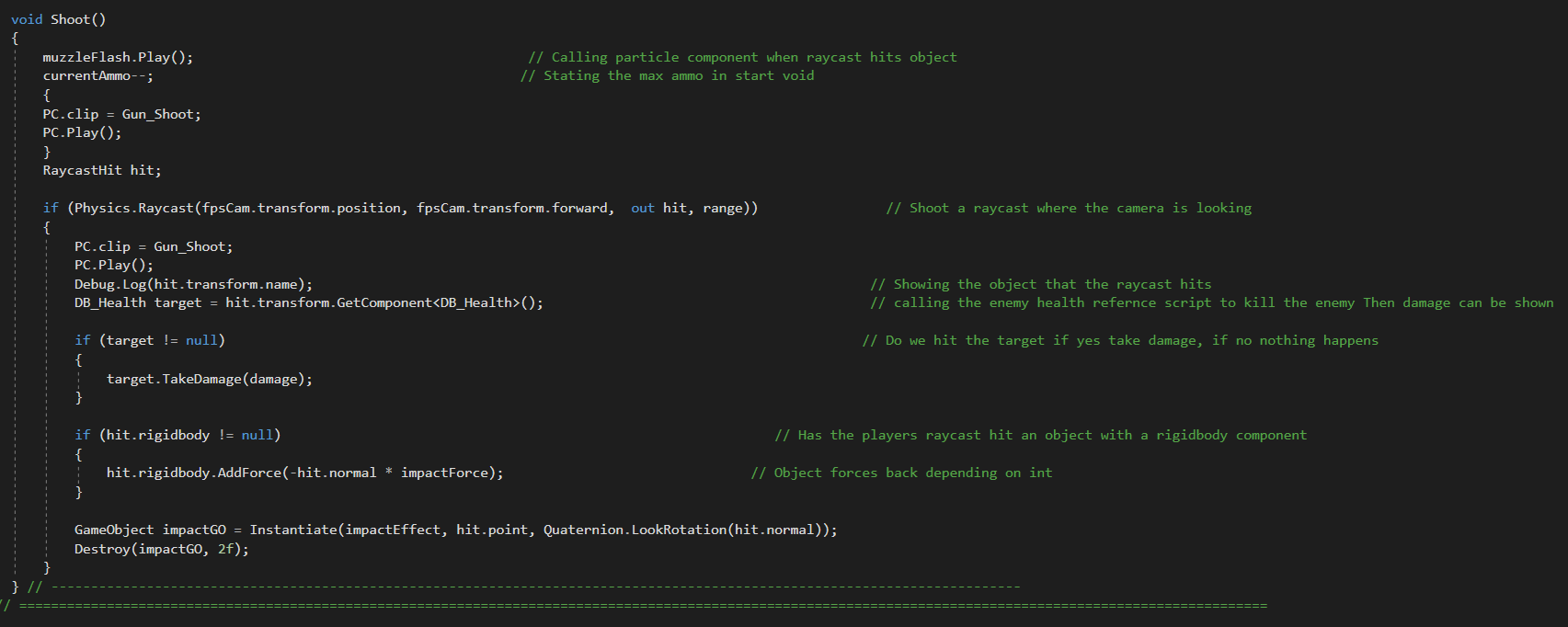Click null in the target check

click(x=201, y=340)
